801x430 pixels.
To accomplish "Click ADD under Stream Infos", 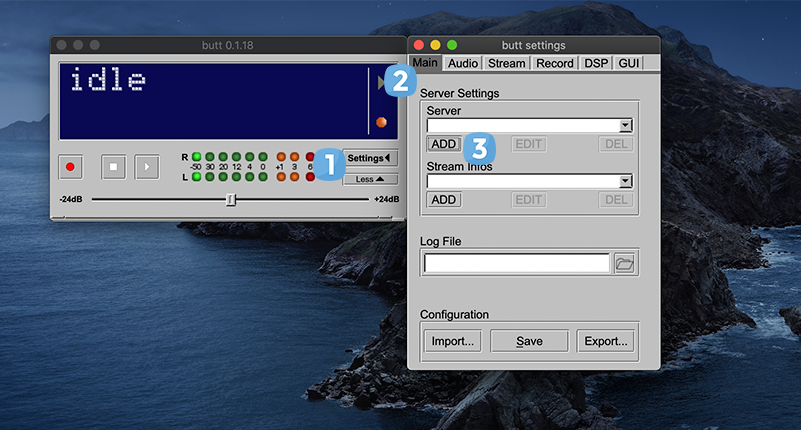I will [x=444, y=200].
